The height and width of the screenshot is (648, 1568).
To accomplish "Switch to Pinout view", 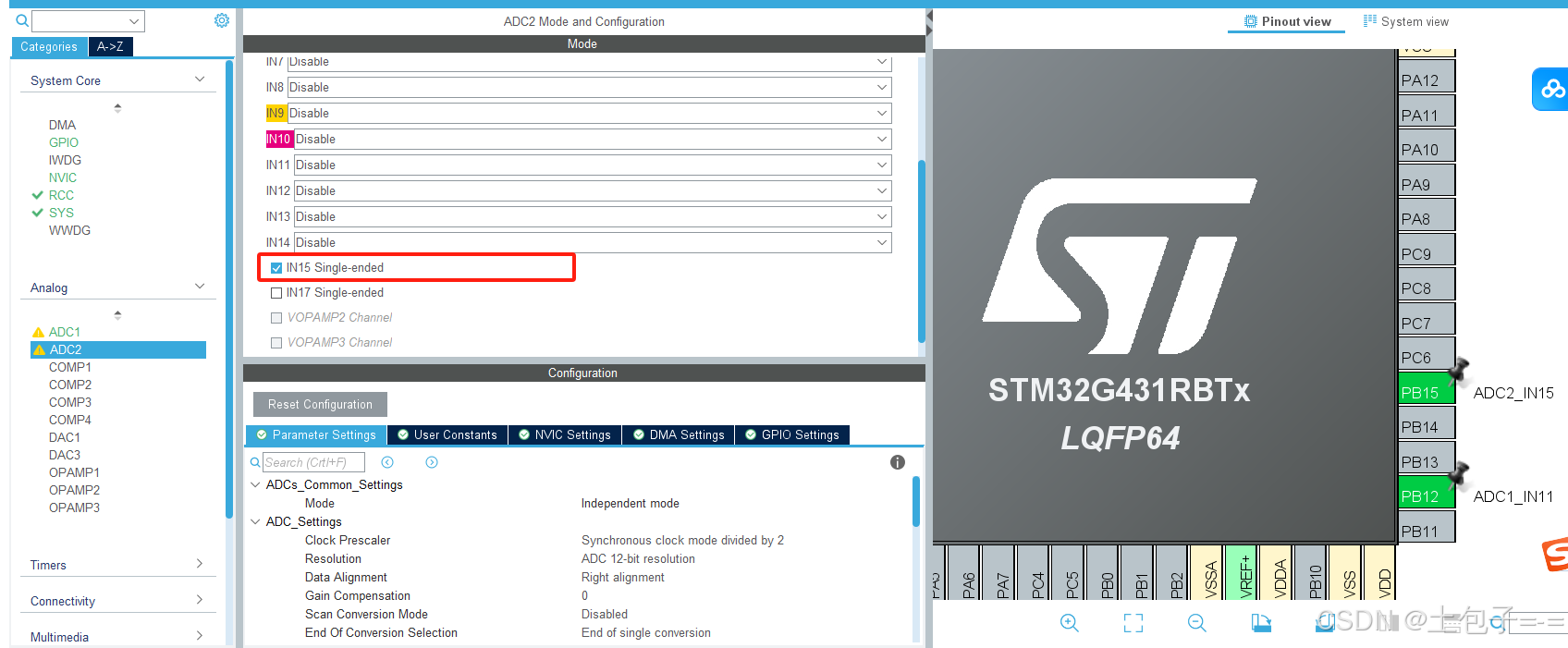I will coord(1287,21).
